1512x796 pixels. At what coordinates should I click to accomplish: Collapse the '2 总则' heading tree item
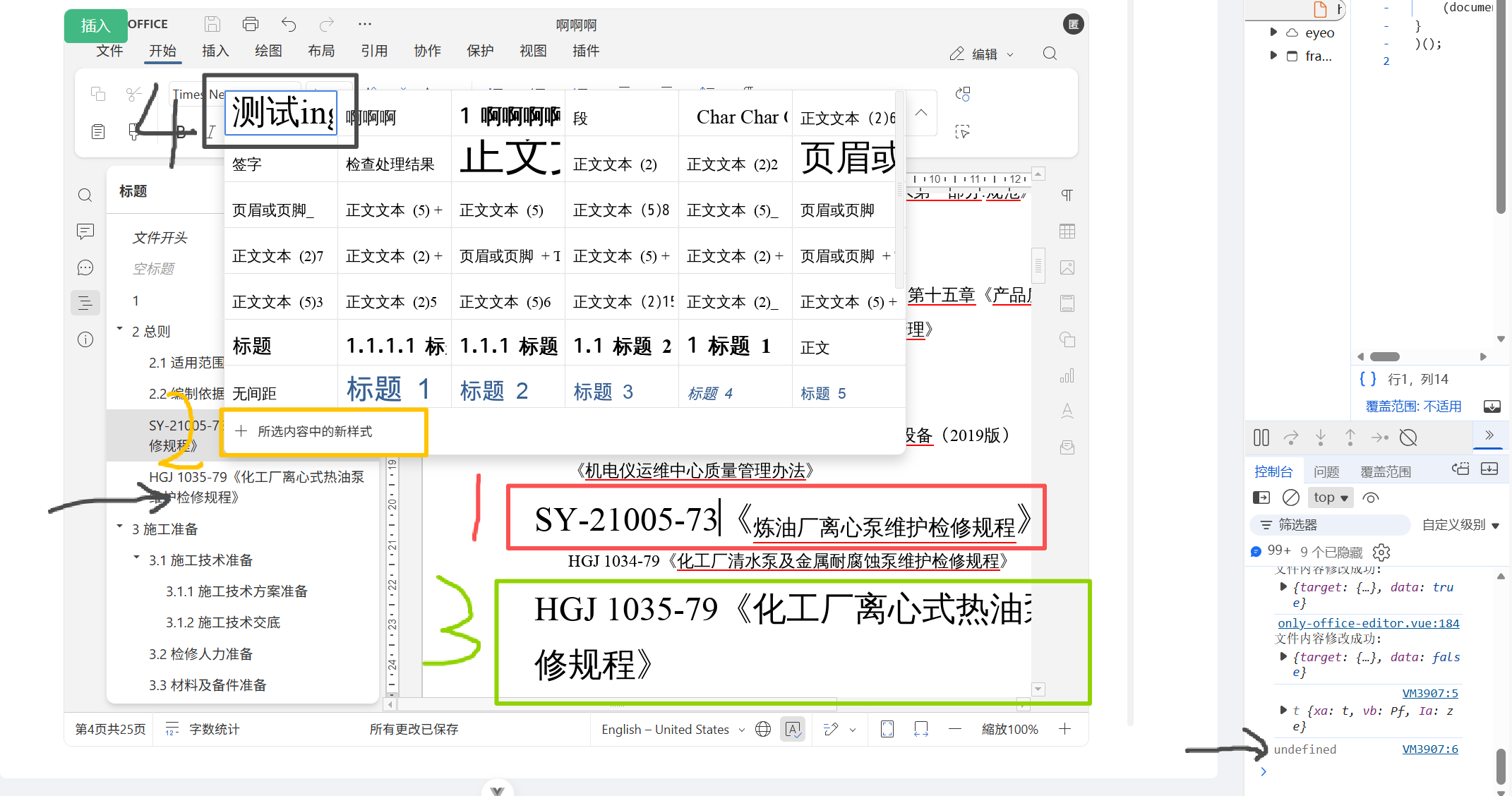pos(119,330)
